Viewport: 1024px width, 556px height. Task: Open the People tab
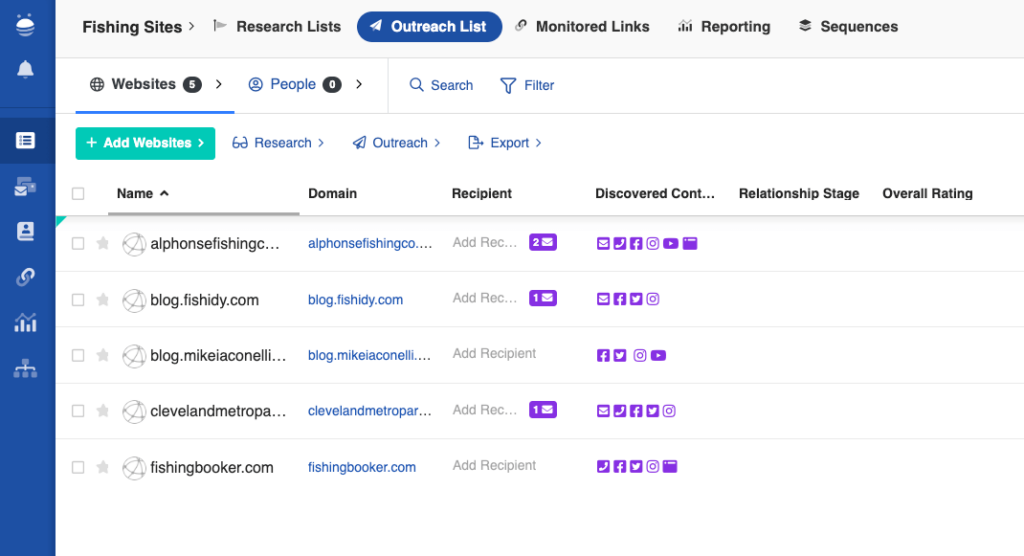tap(292, 85)
